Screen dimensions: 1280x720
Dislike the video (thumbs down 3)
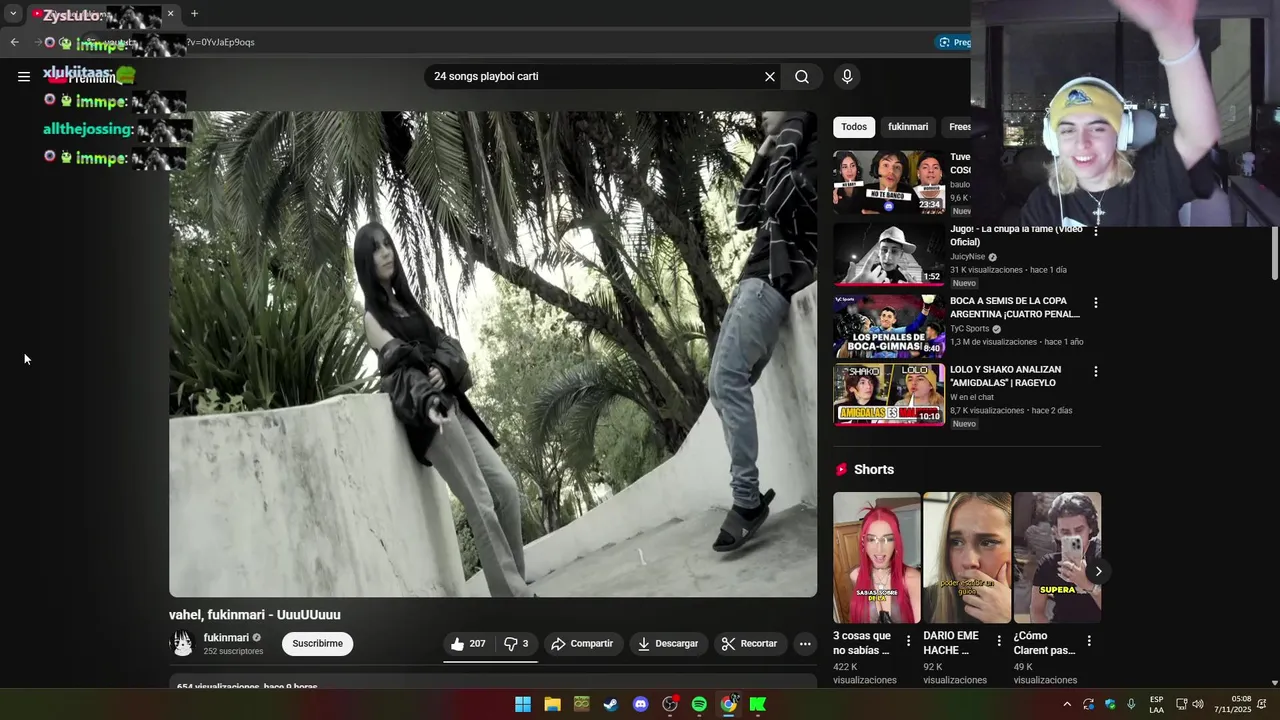(x=516, y=644)
